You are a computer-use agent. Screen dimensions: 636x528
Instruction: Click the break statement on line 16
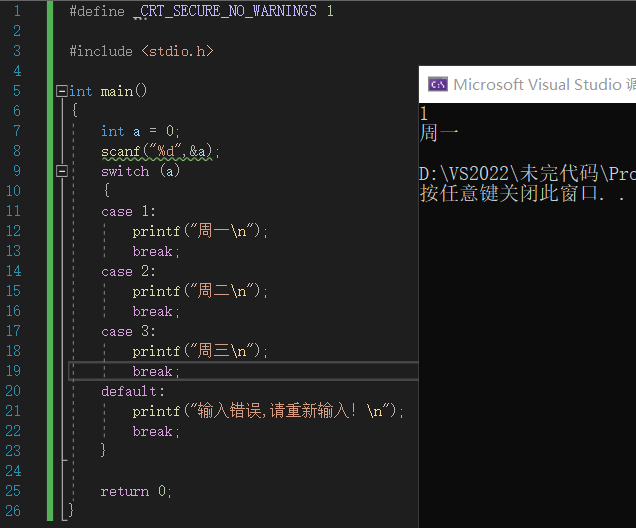tap(156, 311)
